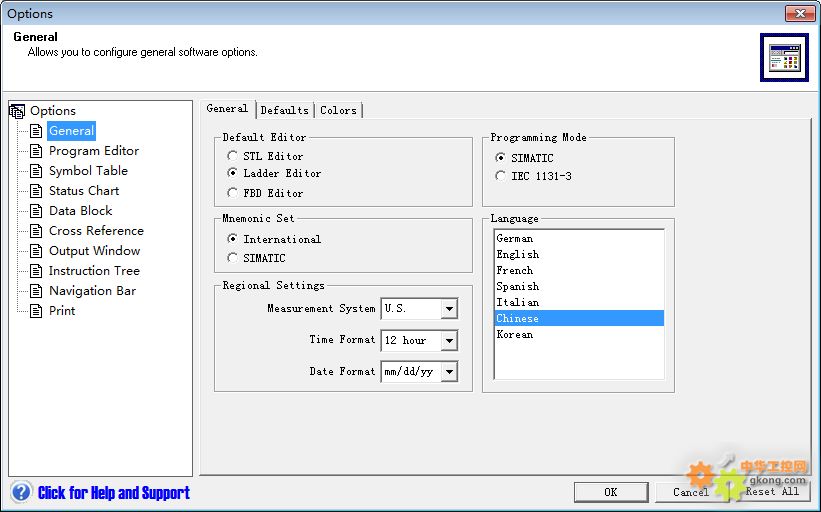This screenshot has width=821, height=512.
Task: Choose International mnemonic set
Action: click(232, 239)
